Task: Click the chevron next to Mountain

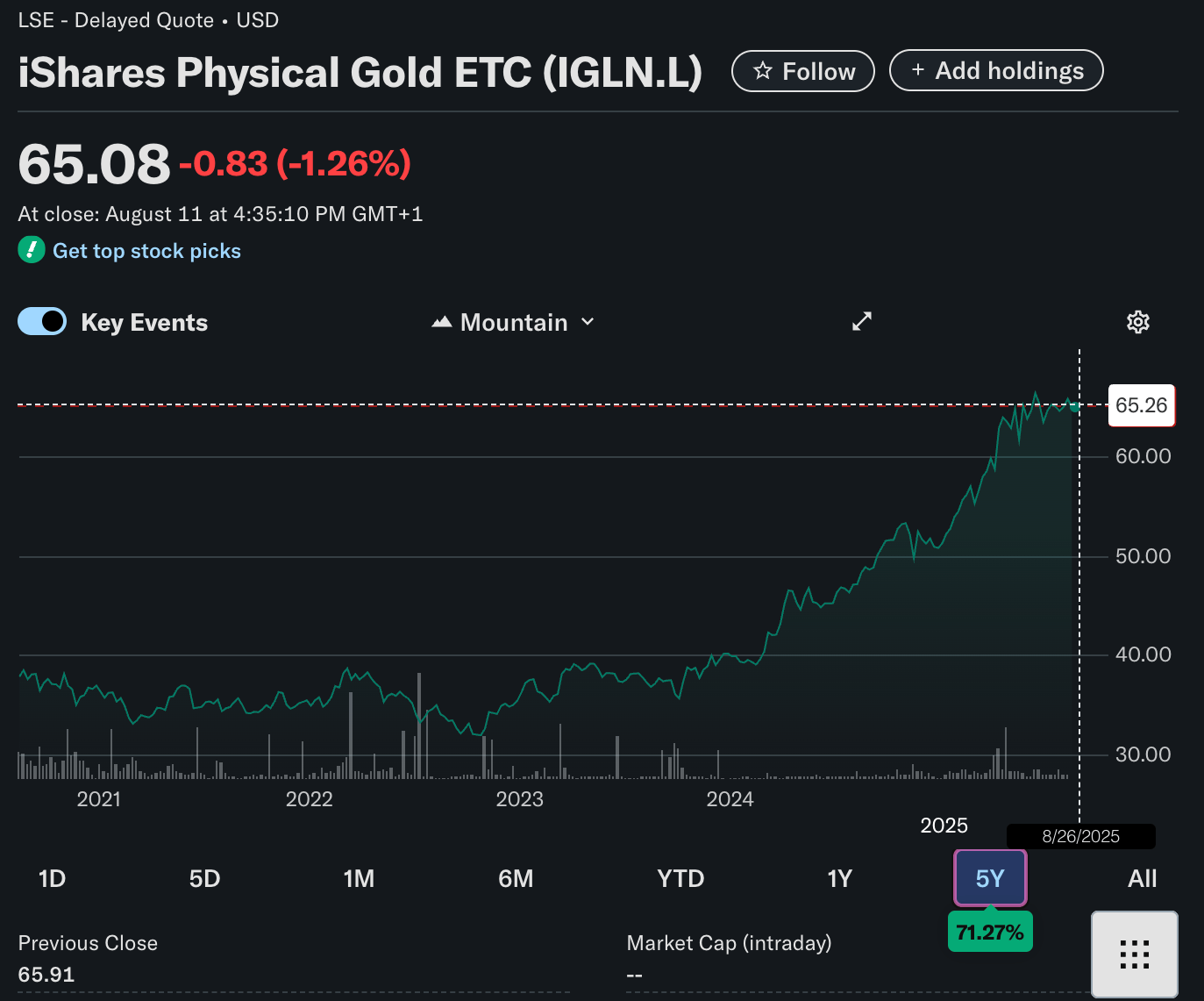Action: tap(588, 322)
